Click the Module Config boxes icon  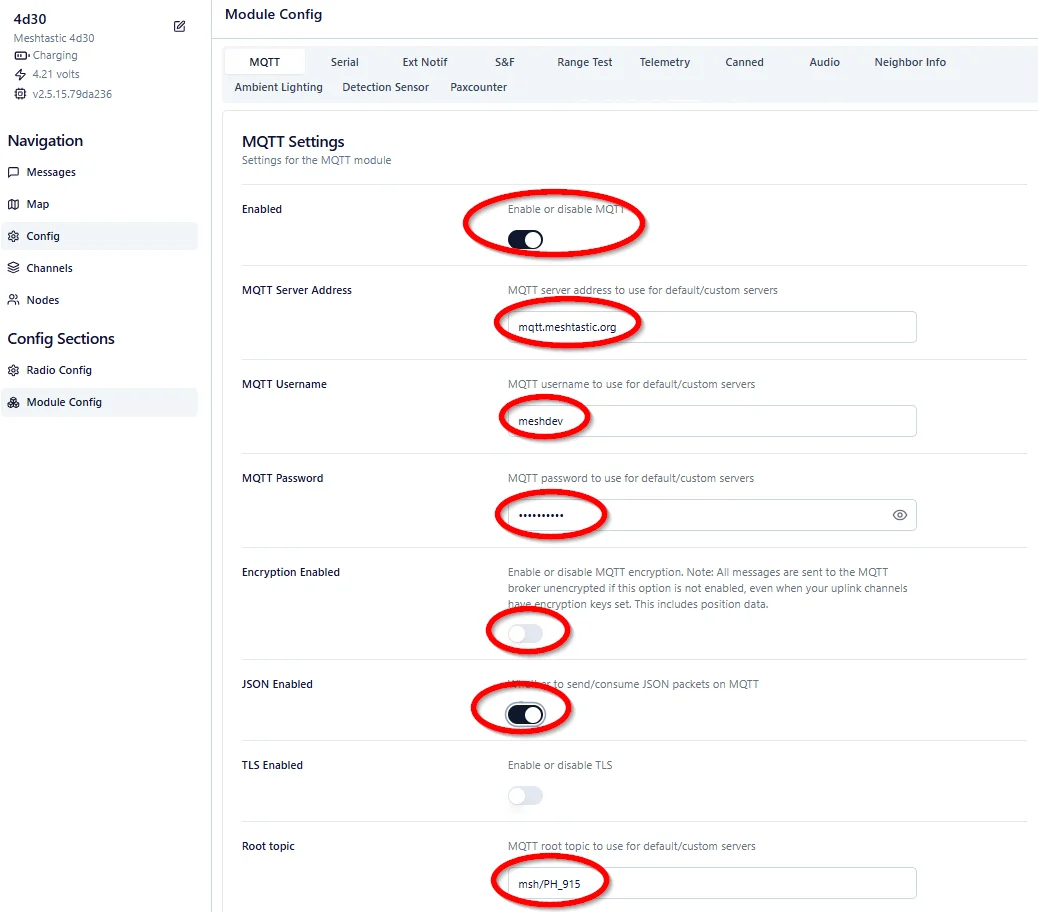click(13, 402)
